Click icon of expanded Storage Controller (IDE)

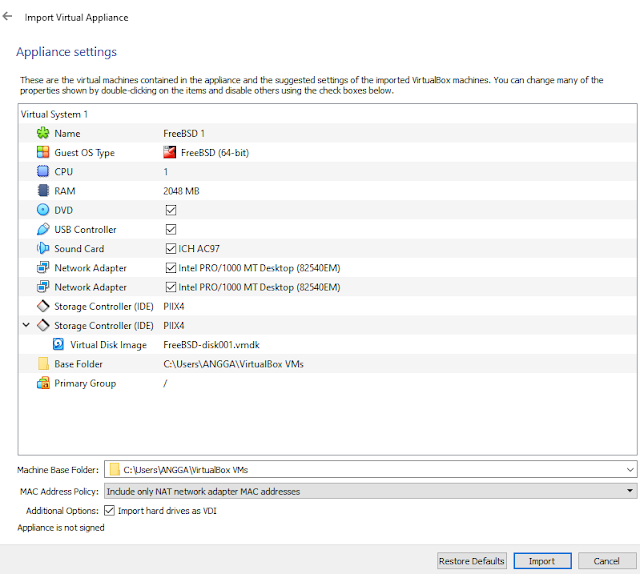(x=43, y=325)
